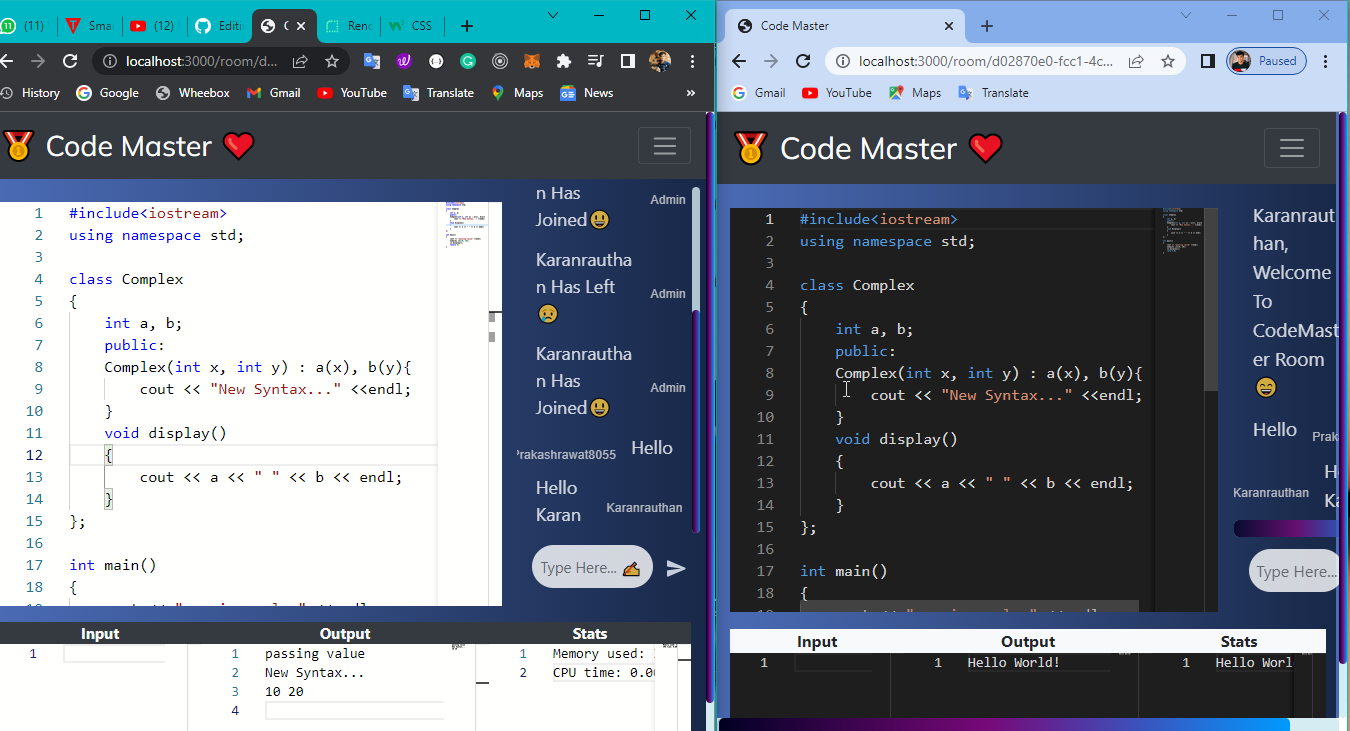The height and width of the screenshot is (731, 1350).
Task: Open Gmail bookmark in left browser
Action: tap(273, 93)
